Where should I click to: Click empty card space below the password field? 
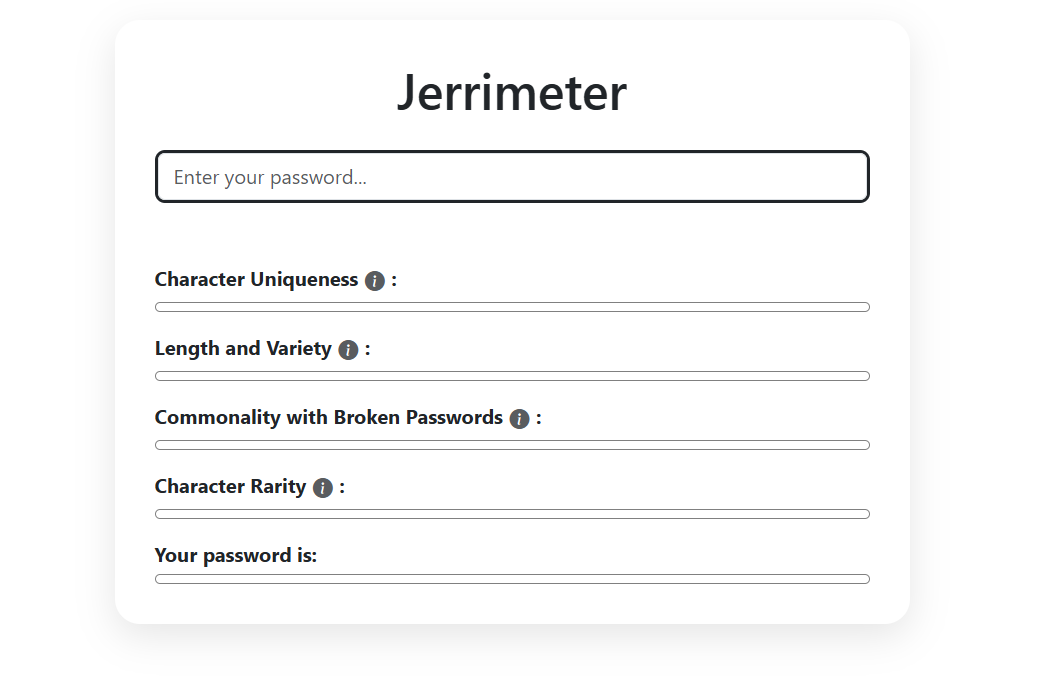pos(512,235)
